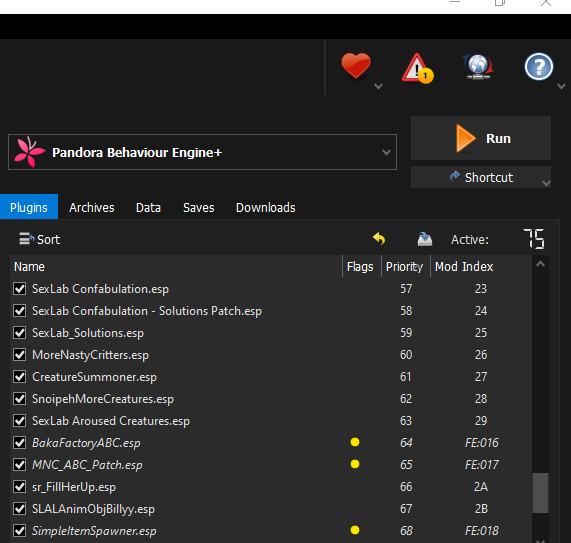571x543 pixels.
Task: Click the plugin list scroll up arrow
Action: [x=540, y=264]
